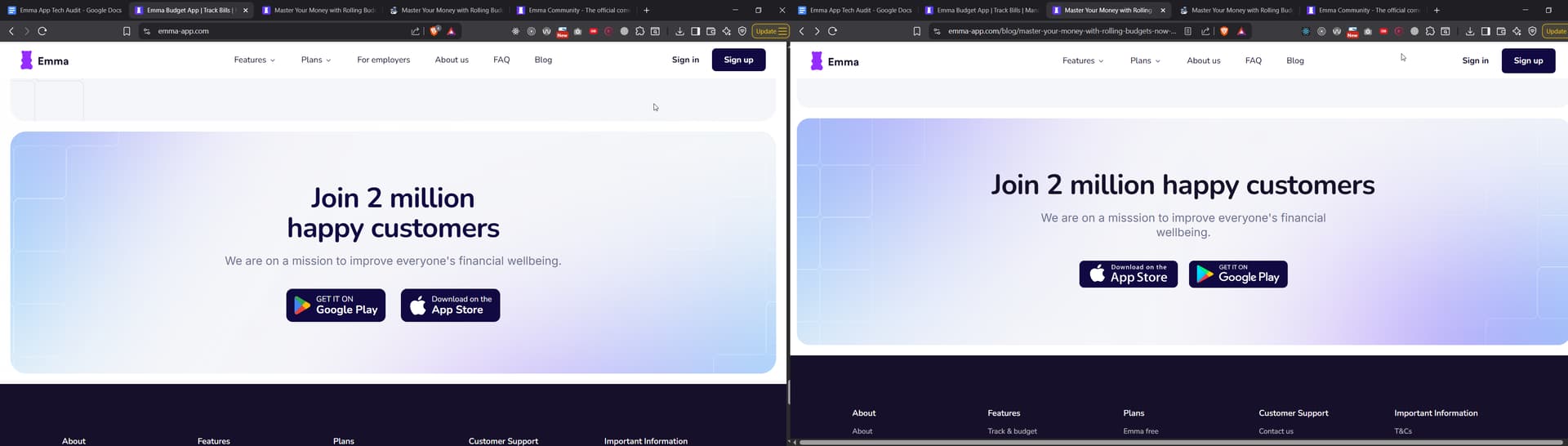This screenshot has height=446, width=1568.
Task: Open the Extensions puzzle icon in the right window
Action: coord(1430,31)
